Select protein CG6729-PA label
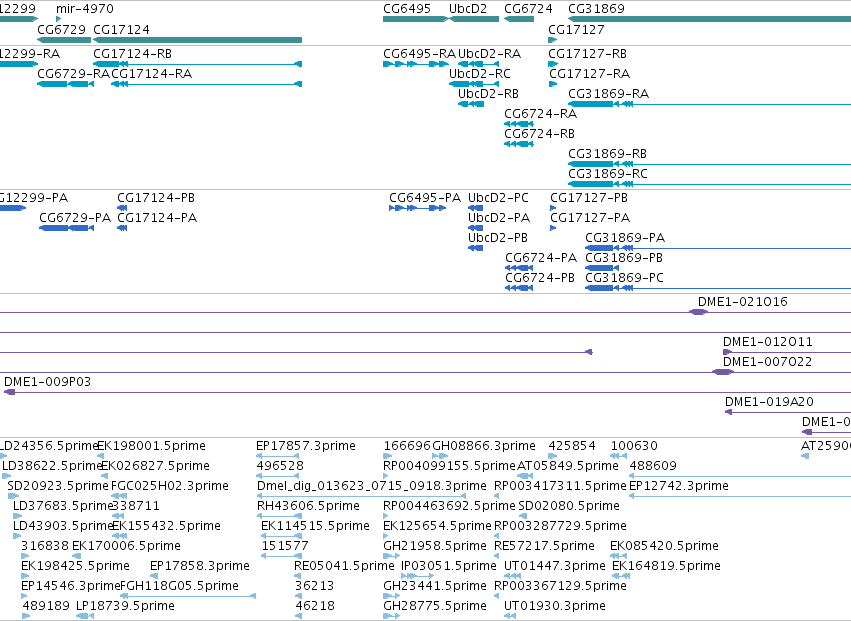851x621 pixels. pos(75,218)
